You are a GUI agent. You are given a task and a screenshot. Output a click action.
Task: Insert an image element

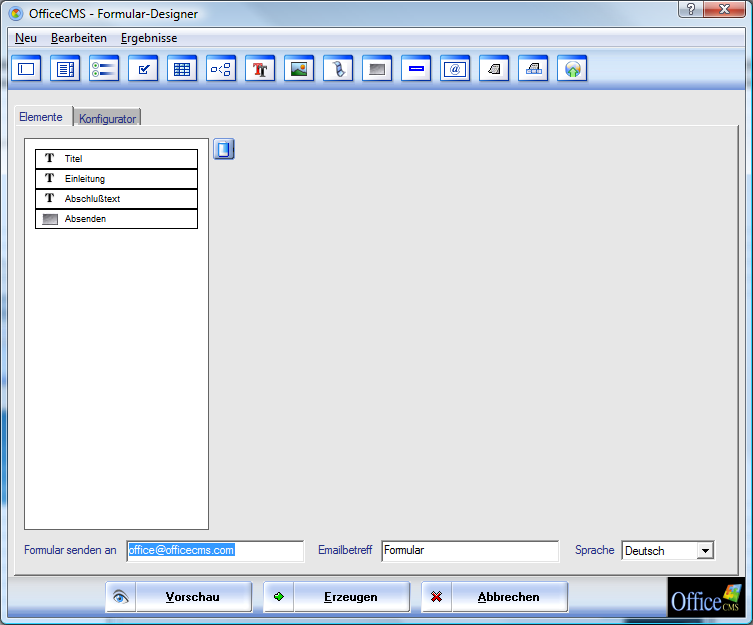(x=299, y=69)
